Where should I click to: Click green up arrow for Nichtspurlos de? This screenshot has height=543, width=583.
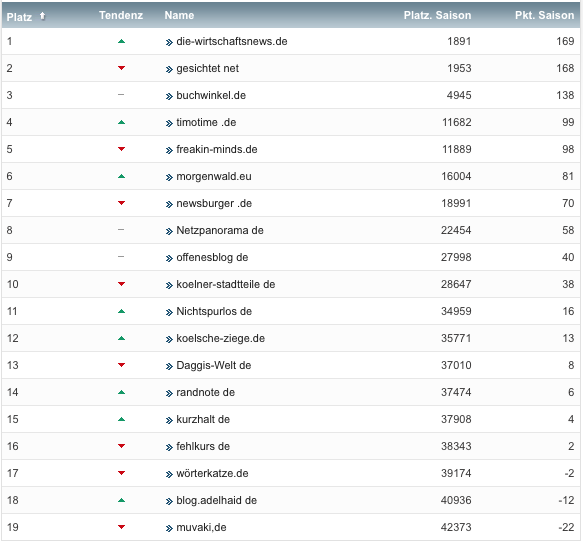pyautogui.click(x=121, y=311)
